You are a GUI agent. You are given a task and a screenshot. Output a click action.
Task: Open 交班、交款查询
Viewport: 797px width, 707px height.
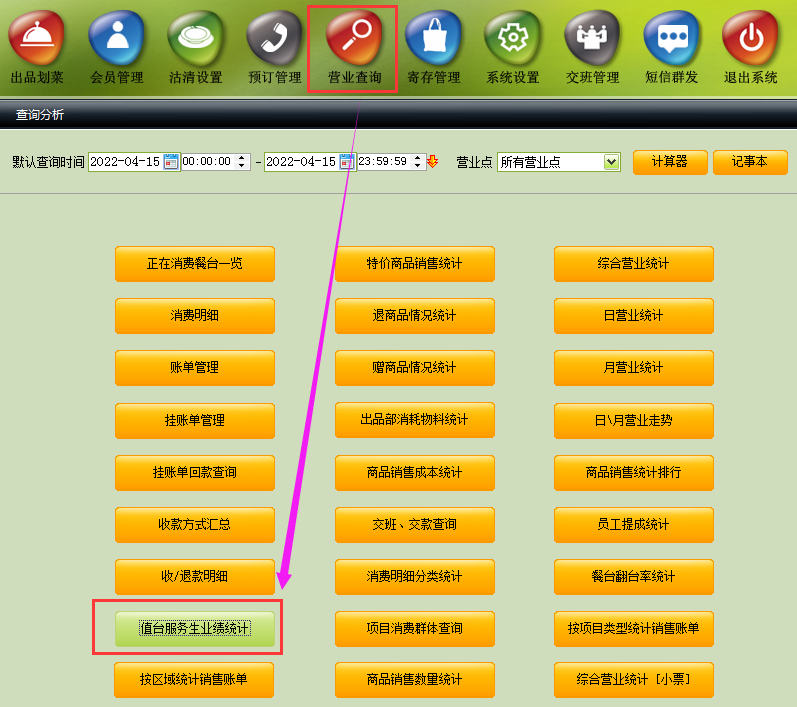415,525
